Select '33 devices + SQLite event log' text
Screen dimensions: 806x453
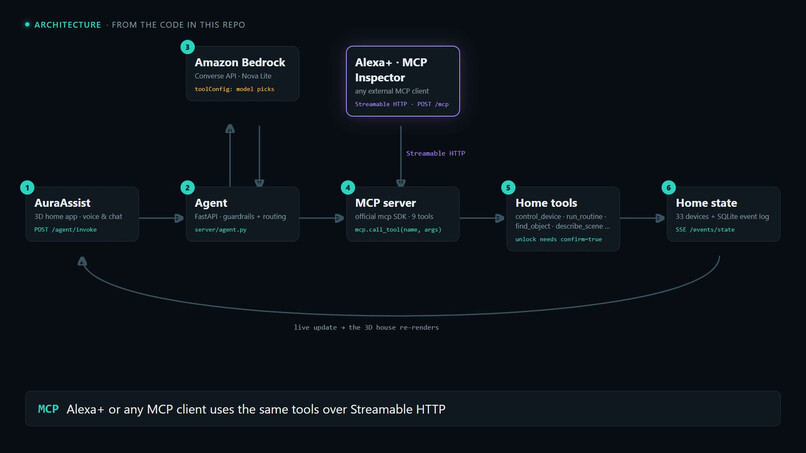coord(722,216)
